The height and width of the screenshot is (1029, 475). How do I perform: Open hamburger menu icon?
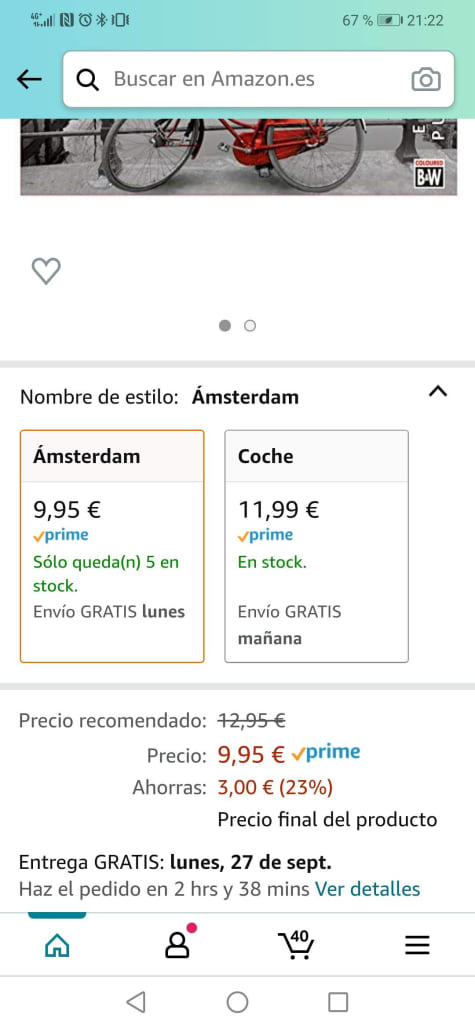417,945
